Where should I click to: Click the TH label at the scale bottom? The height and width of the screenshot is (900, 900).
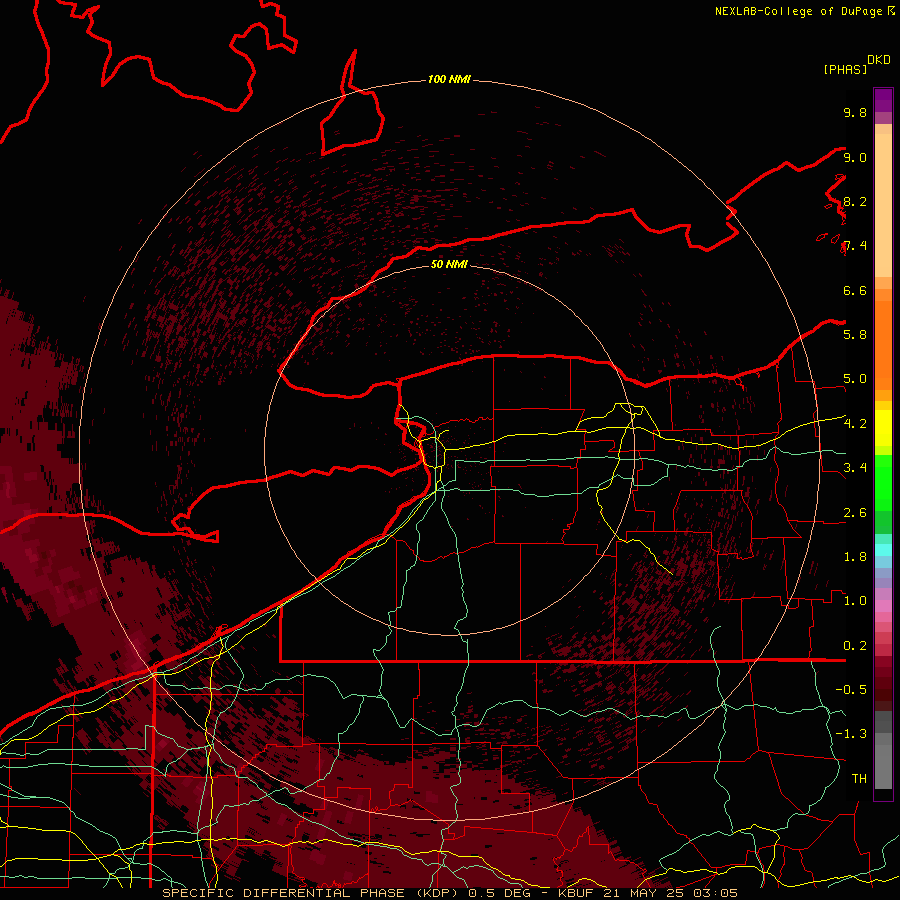pyautogui.click(x=859, y=778)
